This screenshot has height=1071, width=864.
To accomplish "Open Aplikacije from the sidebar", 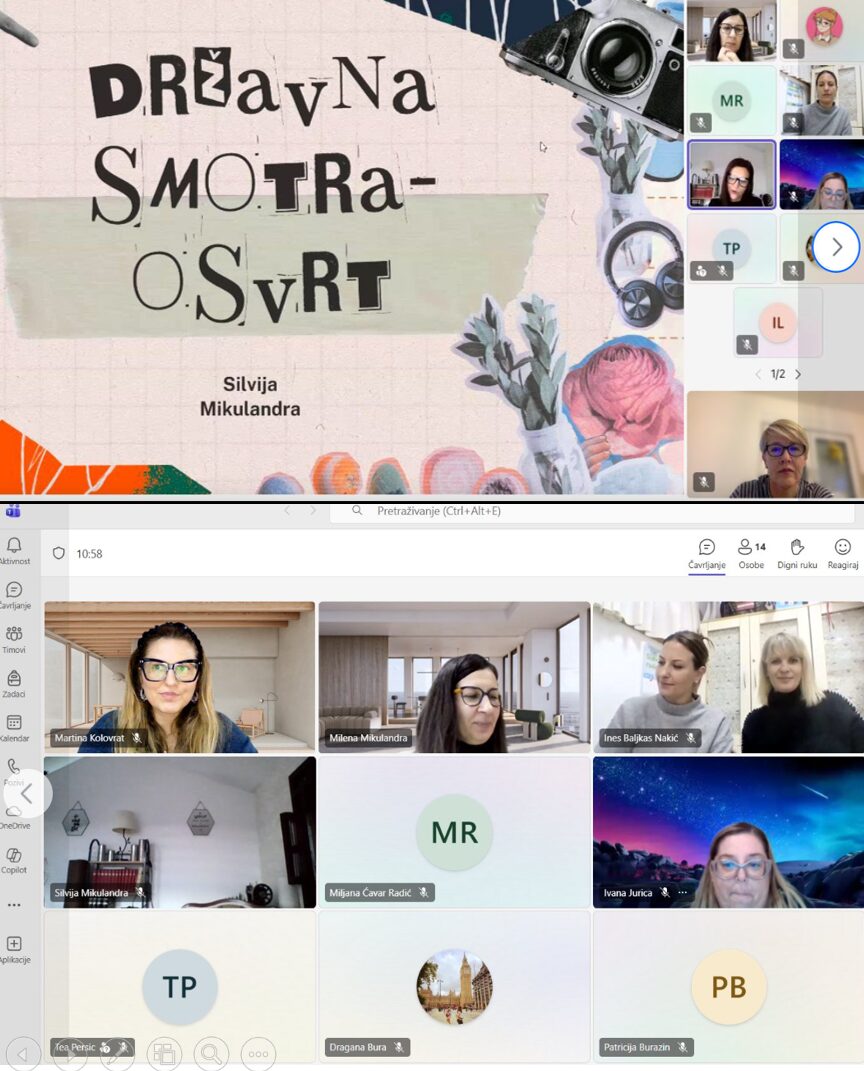I will coord(14,948).
